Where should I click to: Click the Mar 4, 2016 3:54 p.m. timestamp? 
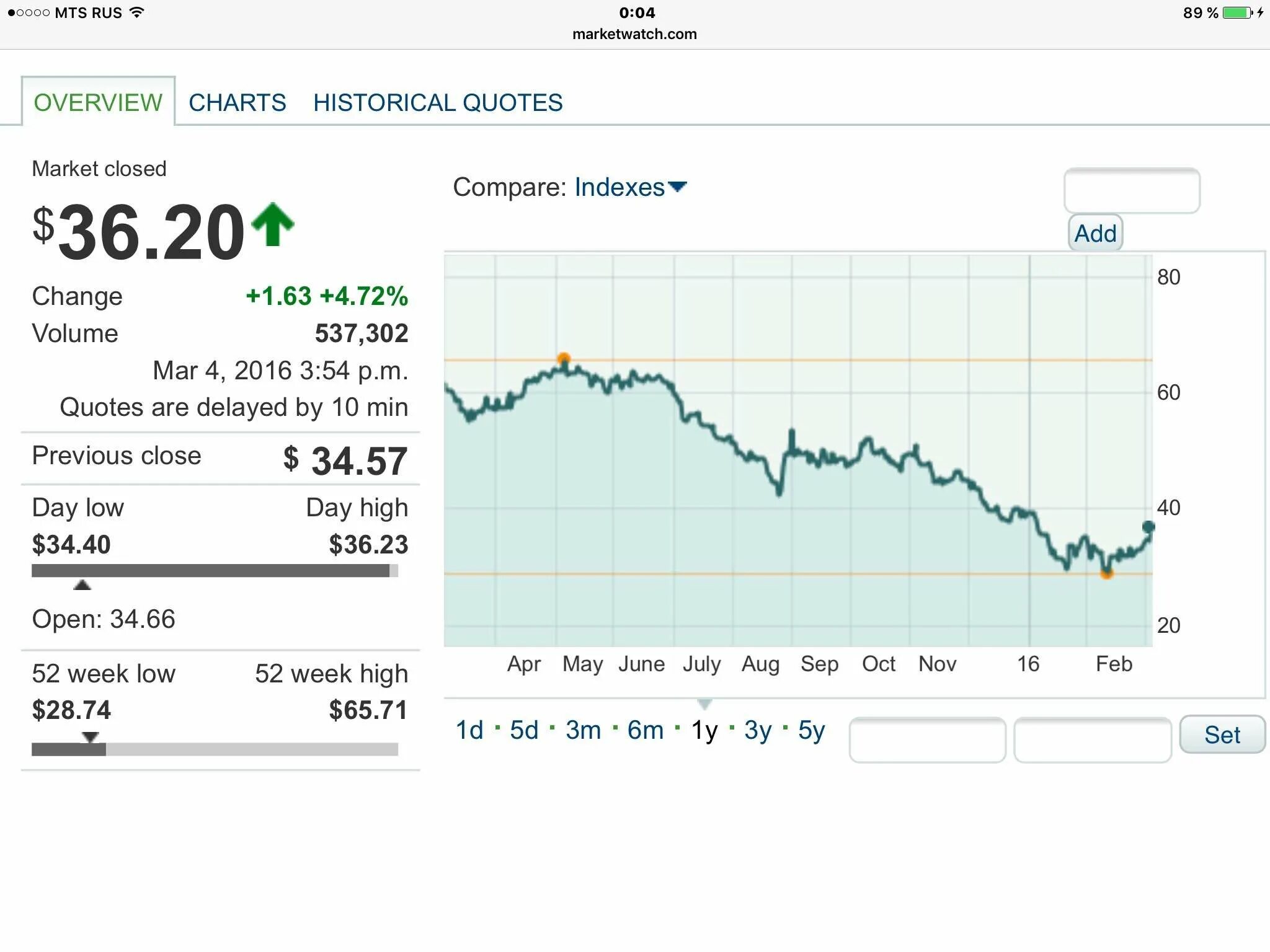[280, 371]
